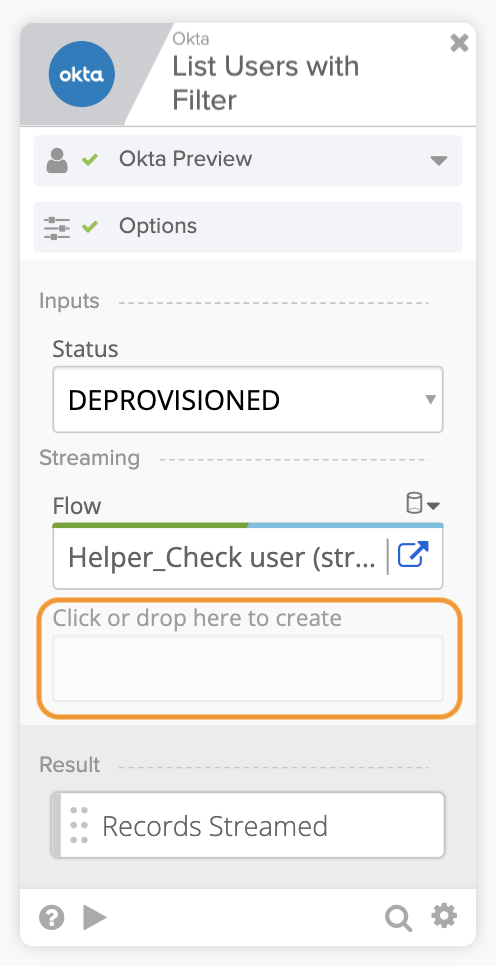Click the List Users with Filter title
The width and height of the screenshot is (496, 966).
point(266,83)
